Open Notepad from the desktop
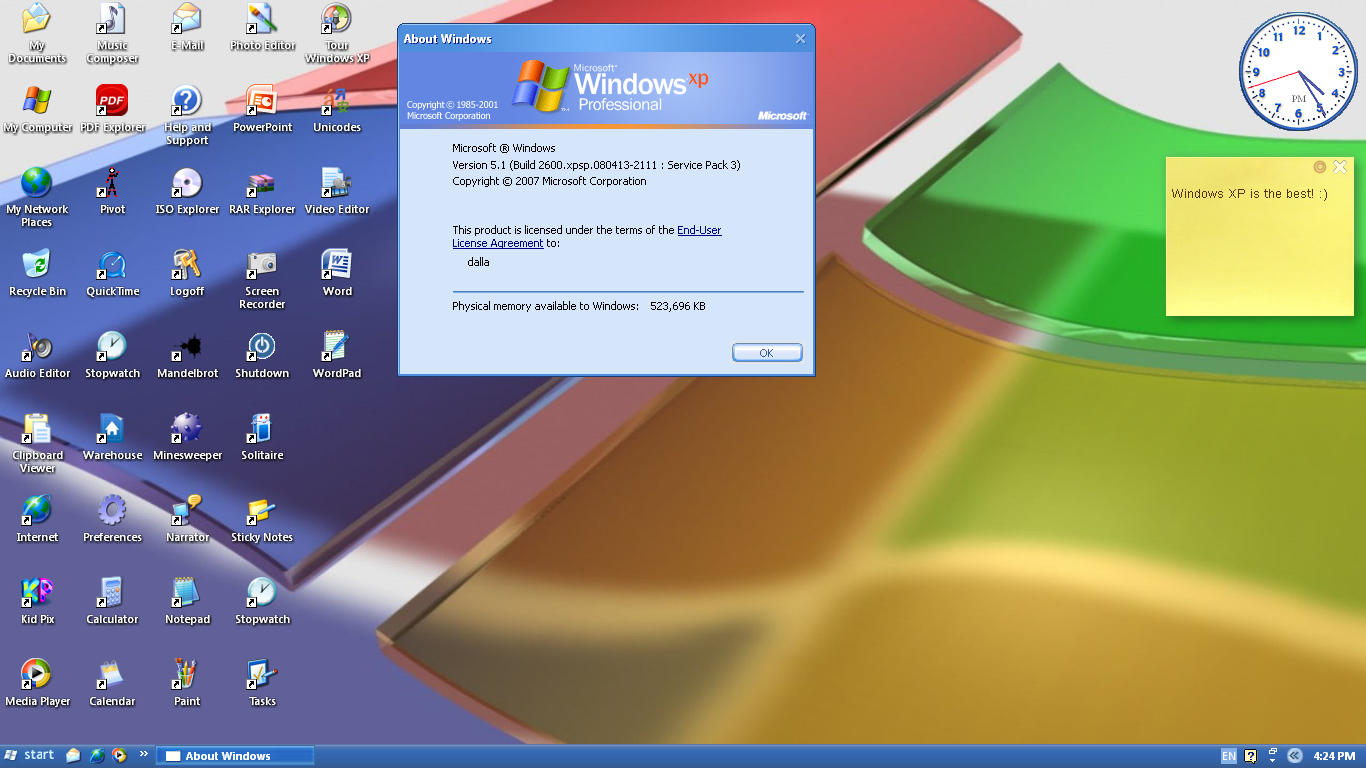The width and height of the screenshot is (1366, 768). click(x=187, y=600)
